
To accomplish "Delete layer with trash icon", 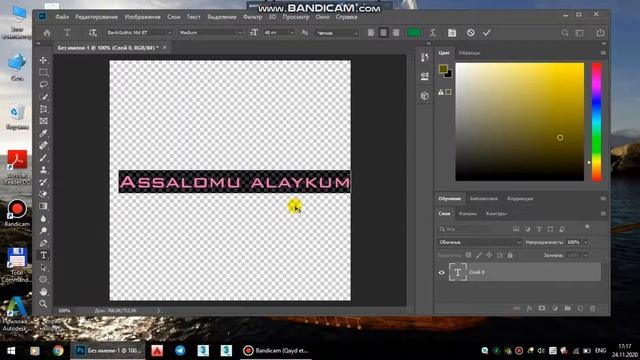I will (593, 308).
